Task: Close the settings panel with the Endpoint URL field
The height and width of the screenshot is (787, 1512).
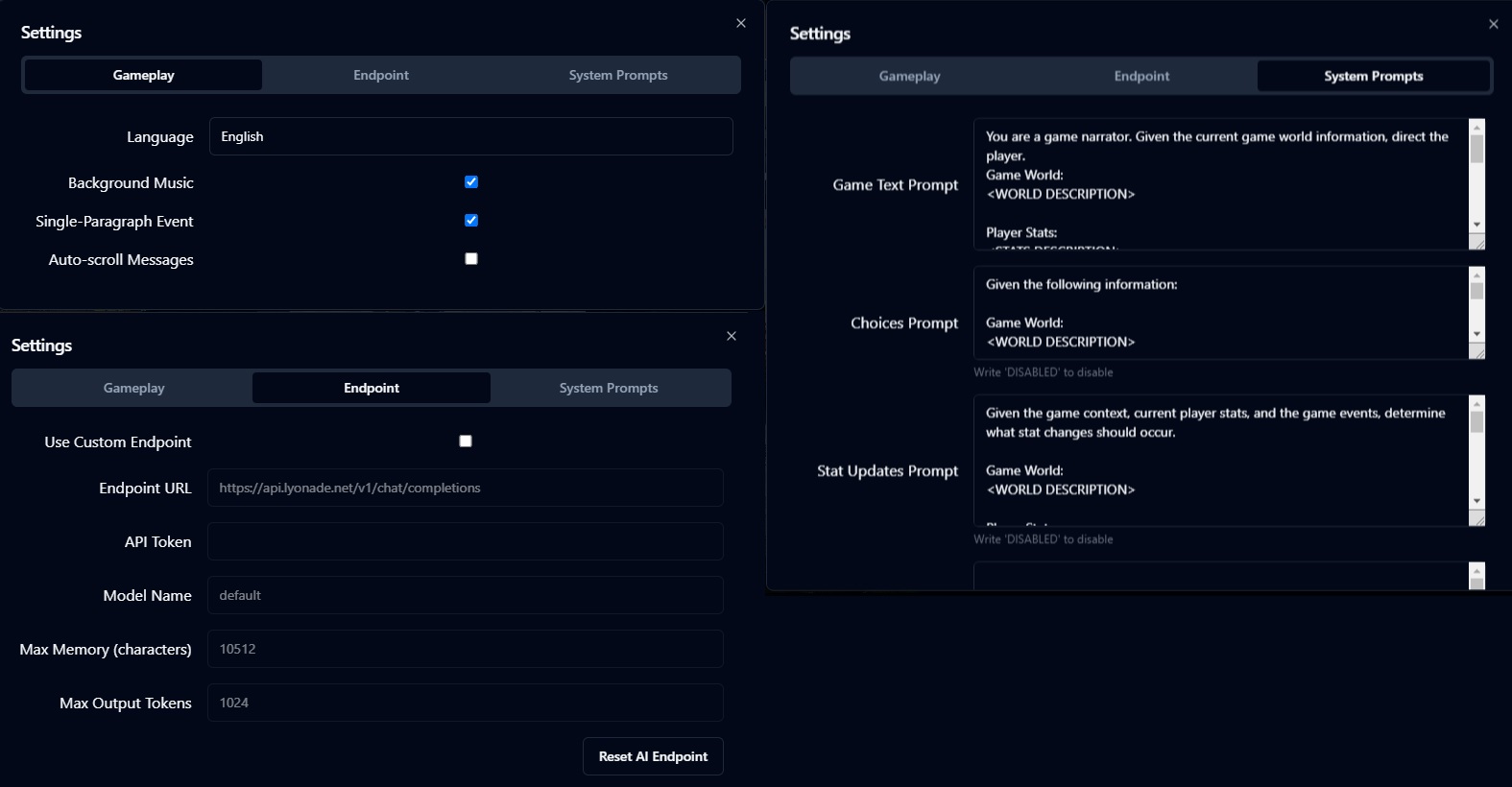Action: point(732,336)
